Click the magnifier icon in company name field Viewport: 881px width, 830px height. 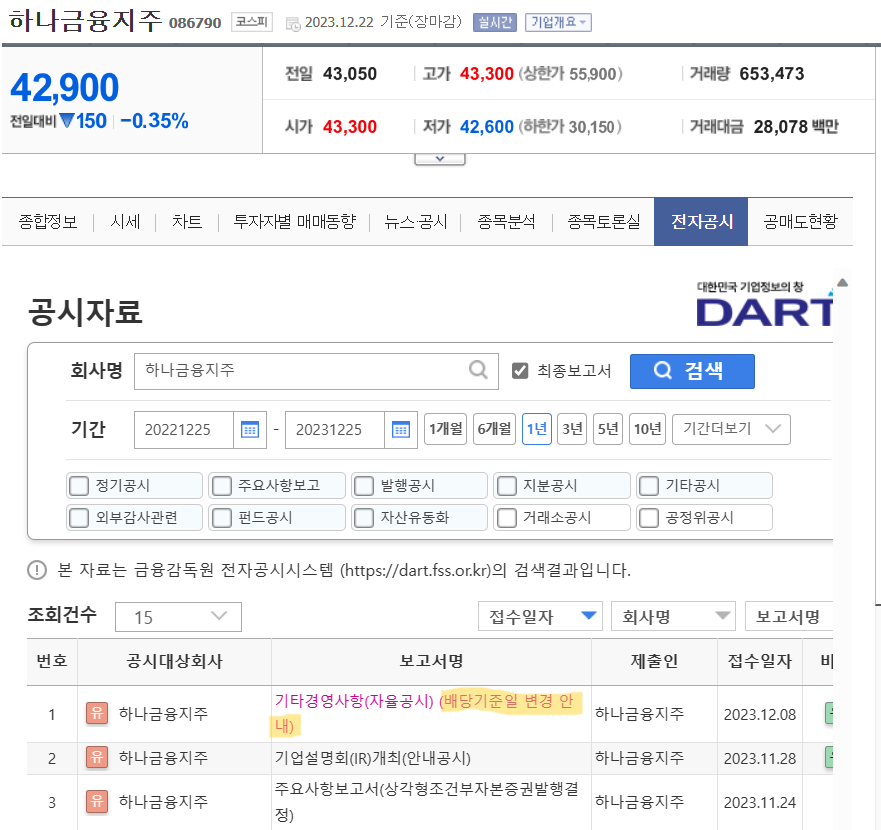point(478,370)
